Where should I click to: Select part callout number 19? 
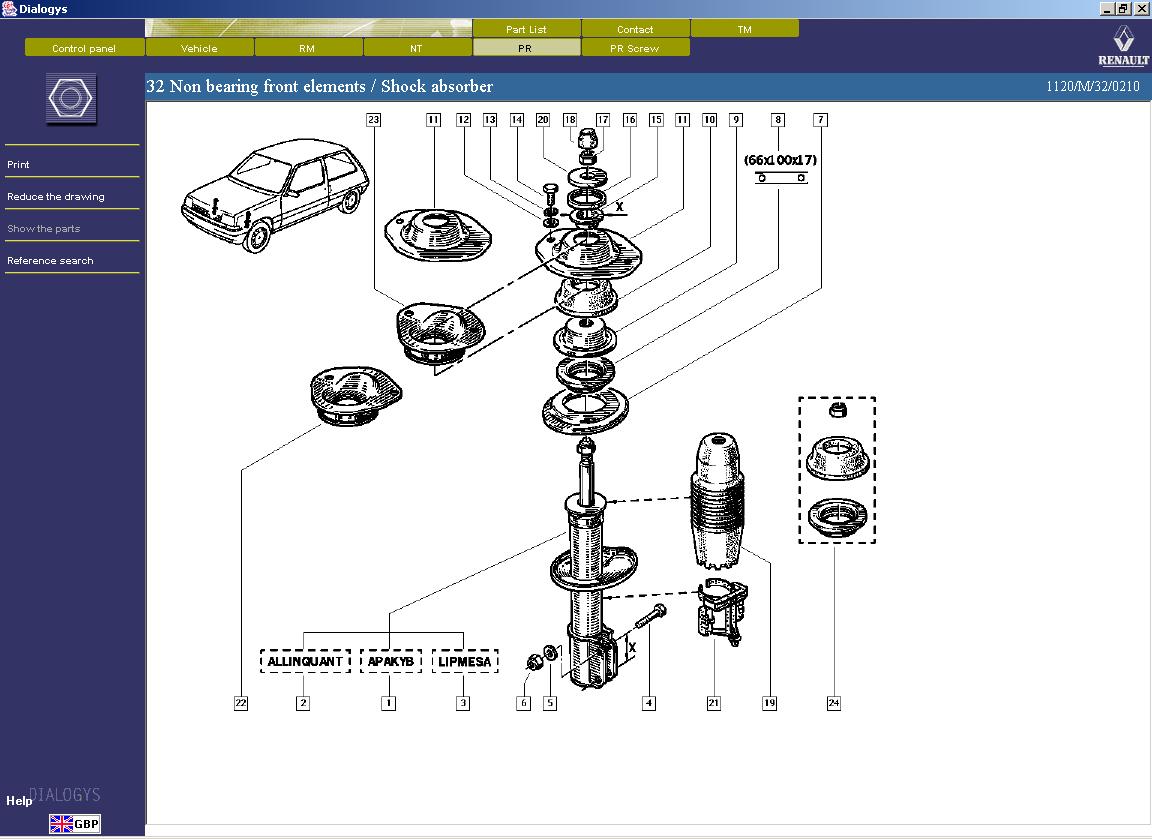(x=769, y=703)
